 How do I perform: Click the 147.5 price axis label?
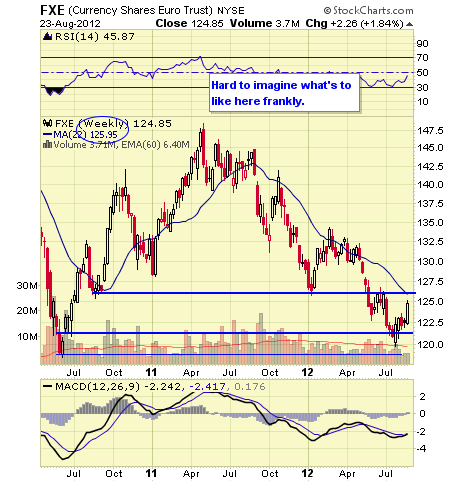click(x=430, y=130)
